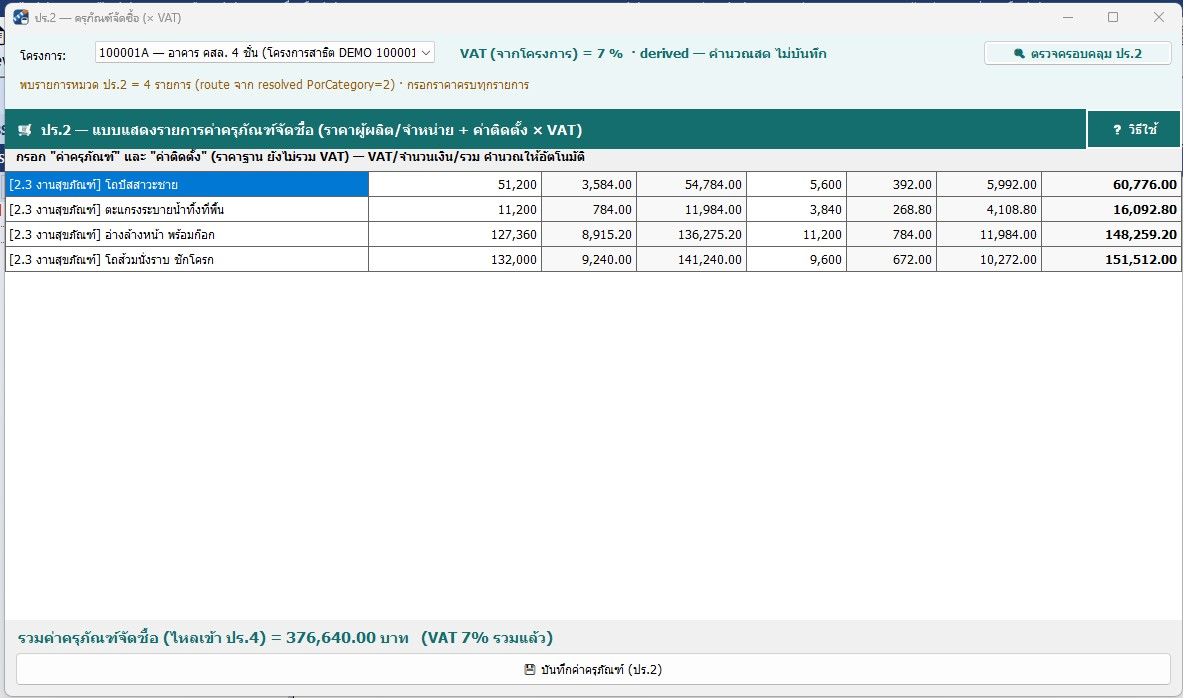
Task: Click cell value 127,360
Action: [455, 234]
